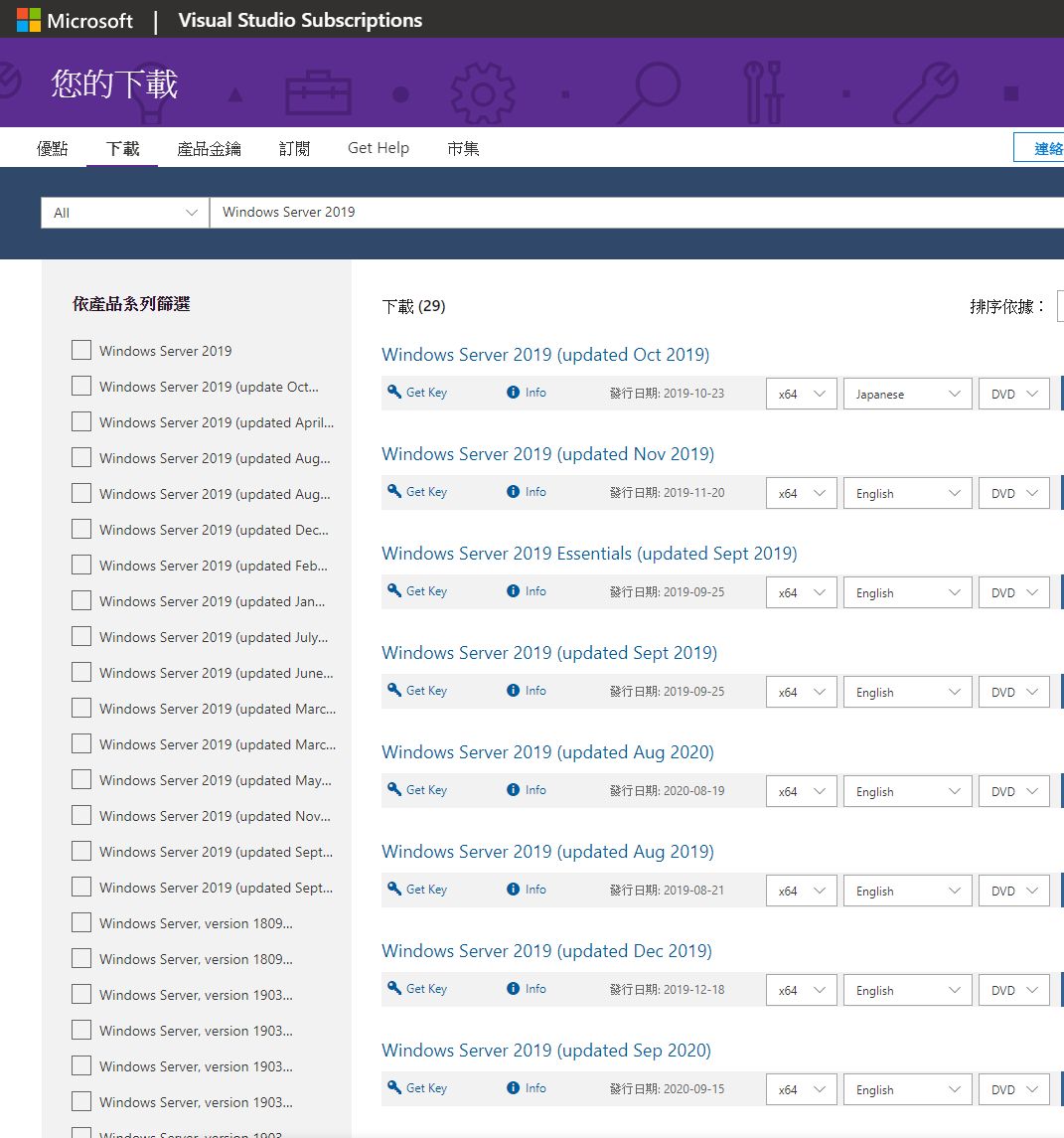
Task: Expand the x64 dropdown for updated Oct 2019
Action: (x=802, y=395)
